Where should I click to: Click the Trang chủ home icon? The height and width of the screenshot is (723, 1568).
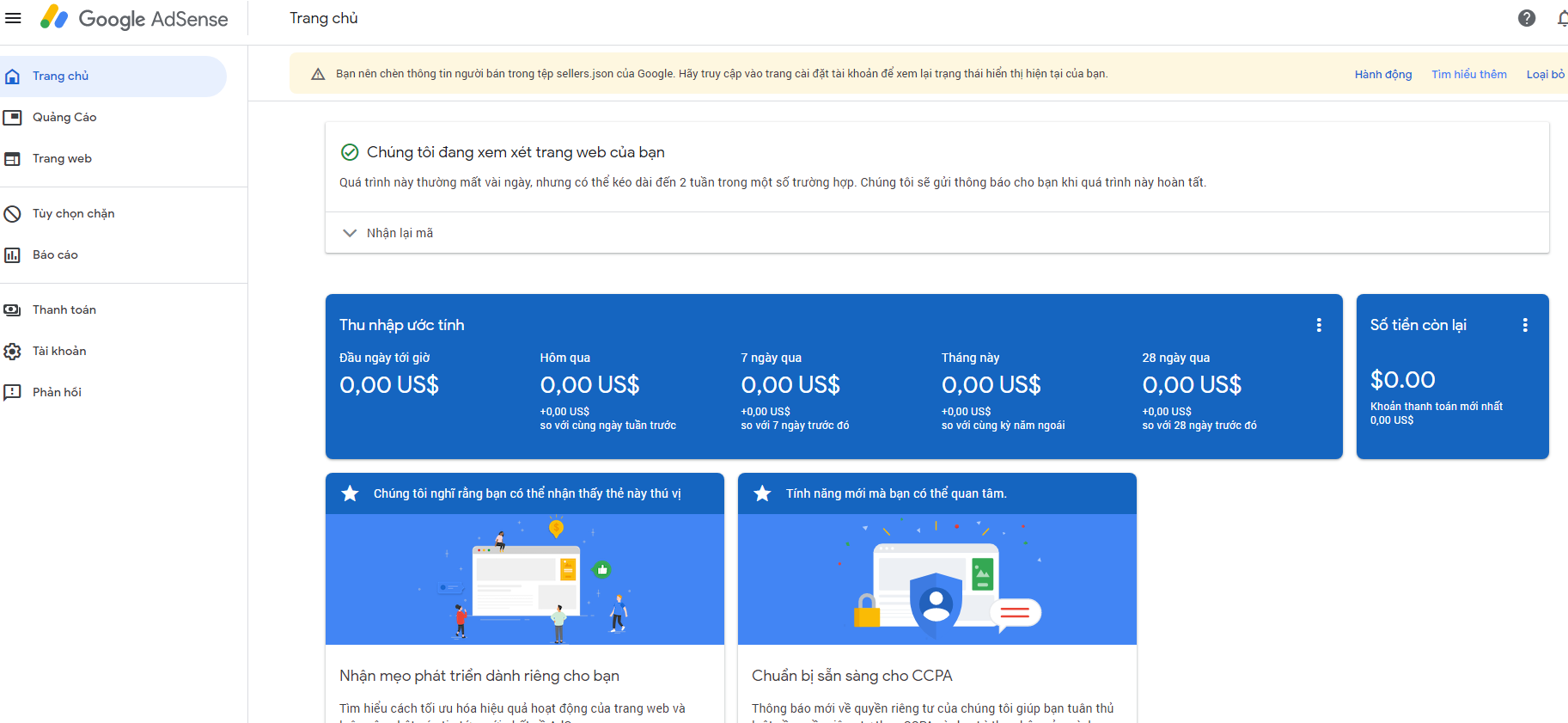[12, 77]
